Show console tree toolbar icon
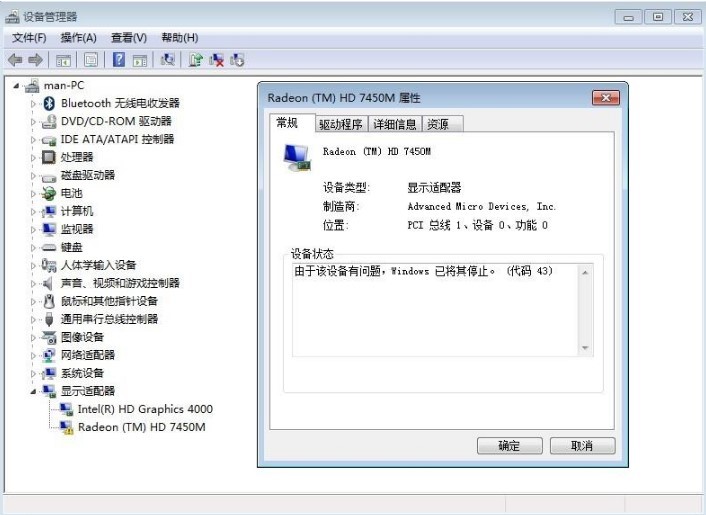Image resolution: width=706 pixels, height=515 pixels. (x=63, y=60)
